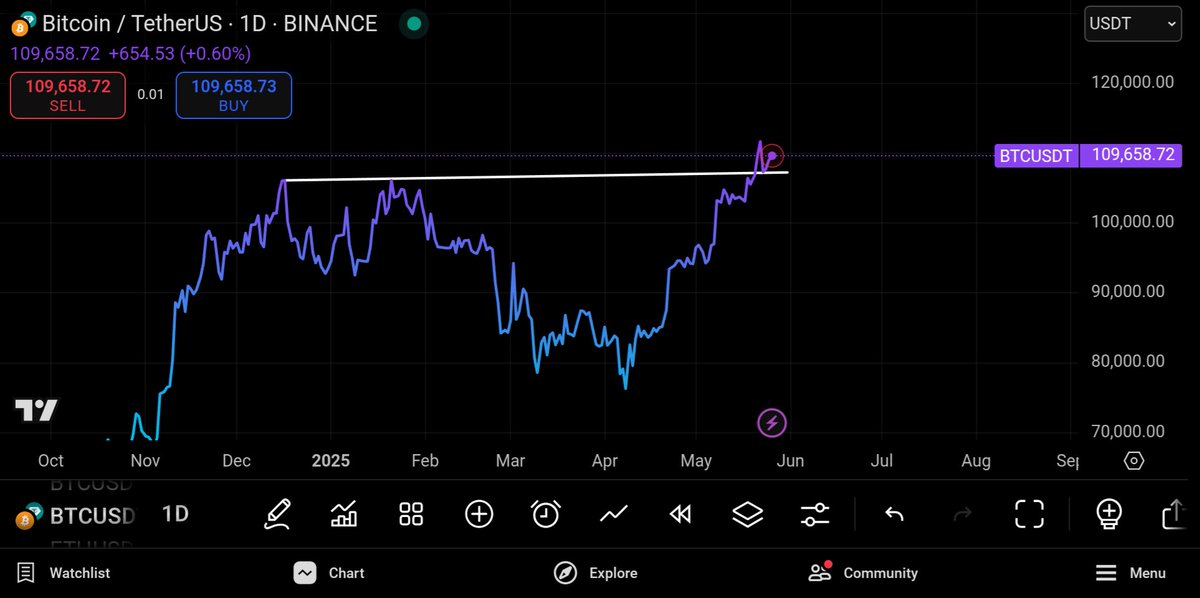Click the Bitcoin symbol logo in header
This screenshot has height=598, width=1200.
(x=22, y=22)
